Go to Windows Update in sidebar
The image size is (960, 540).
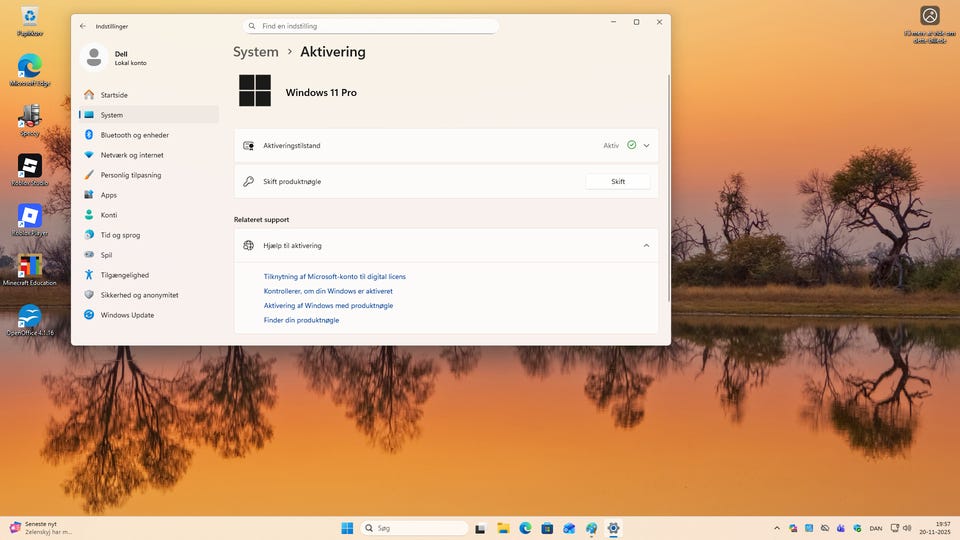[127, 315]
